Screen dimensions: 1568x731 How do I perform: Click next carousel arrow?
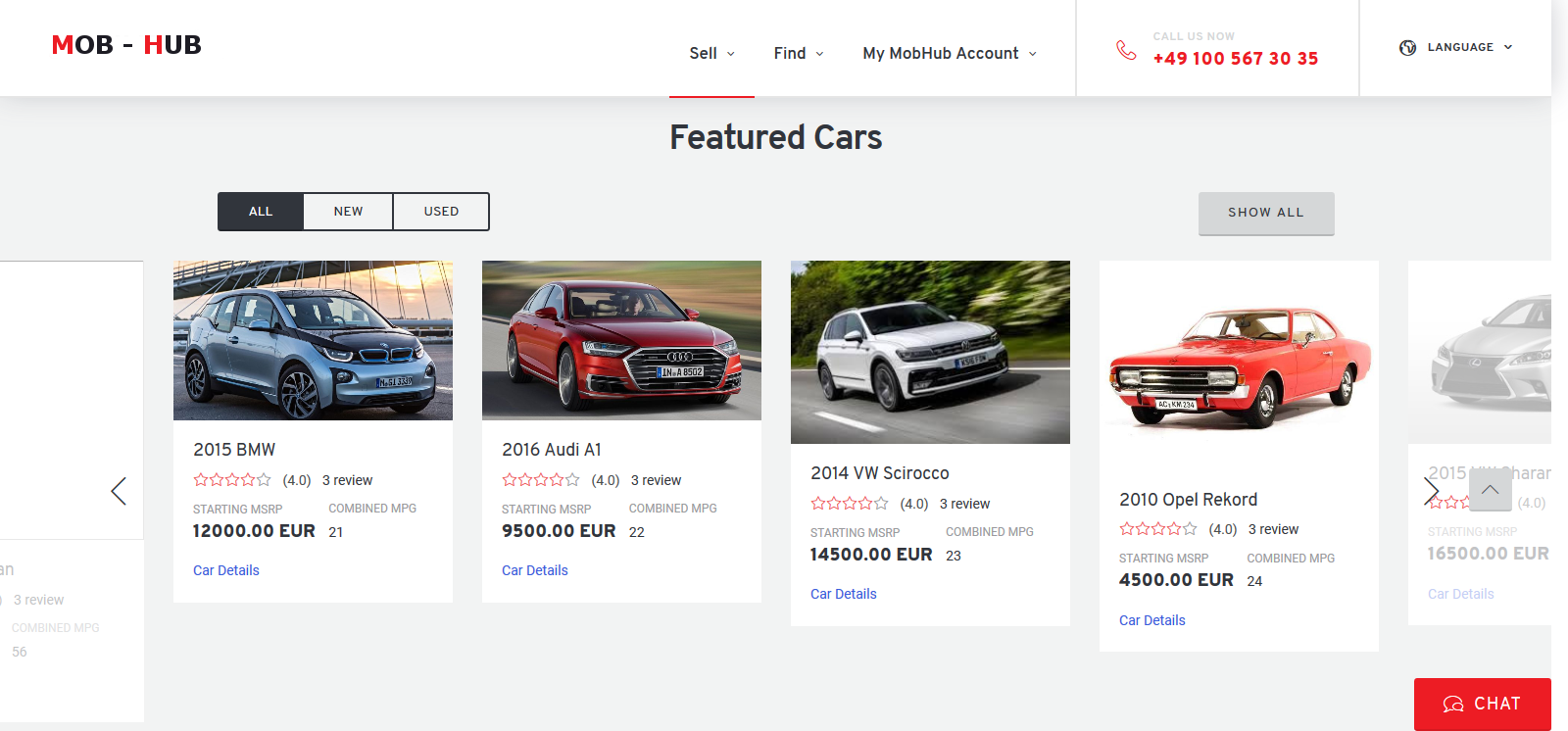coord(1432,491)
